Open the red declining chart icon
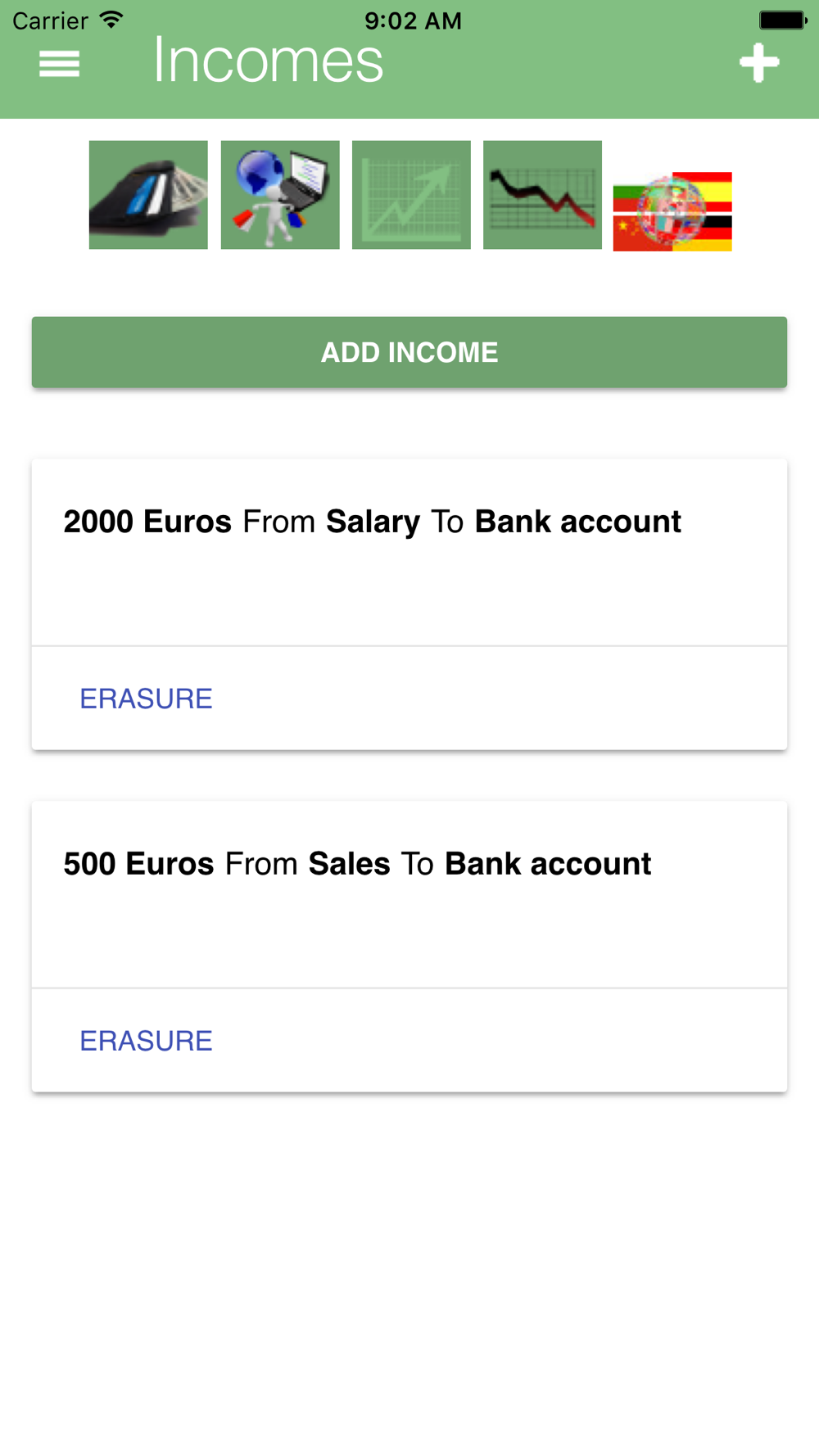 click(x=542, y=195)
